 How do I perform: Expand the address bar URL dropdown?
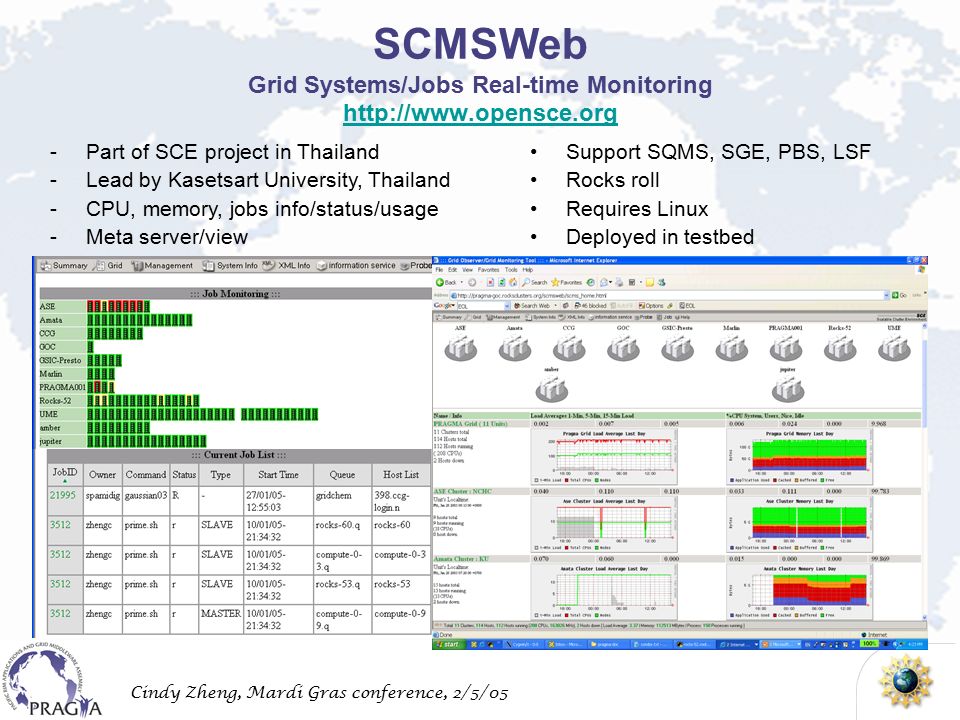coord(886,296)
